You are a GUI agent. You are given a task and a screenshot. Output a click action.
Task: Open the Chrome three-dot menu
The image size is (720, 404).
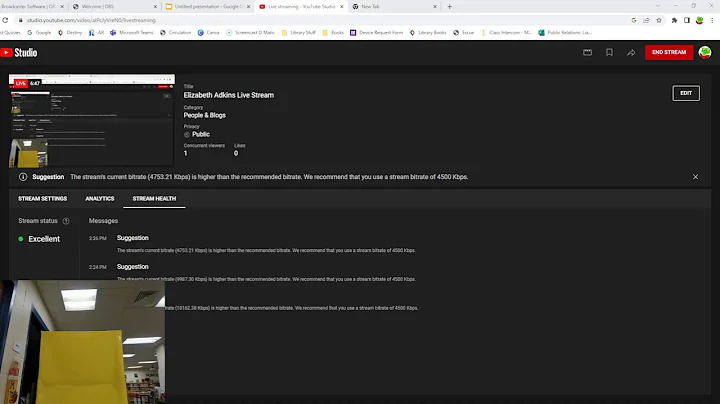(712, 20)
